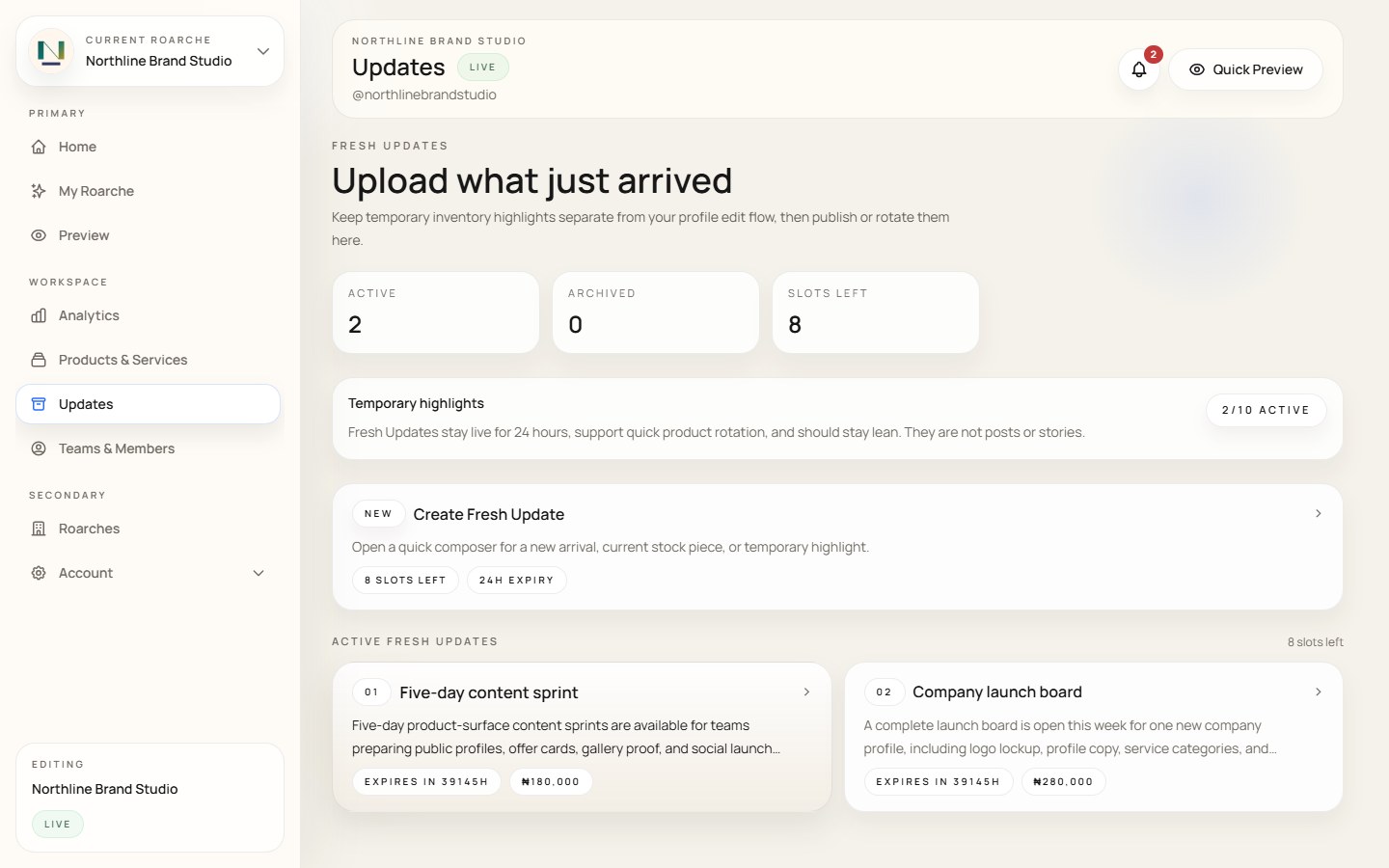The height and width of the screenshot is (868, 1389).
Task: Open the Company launch board chevron
Action: pyautogui.click(x=1318, y=692)
